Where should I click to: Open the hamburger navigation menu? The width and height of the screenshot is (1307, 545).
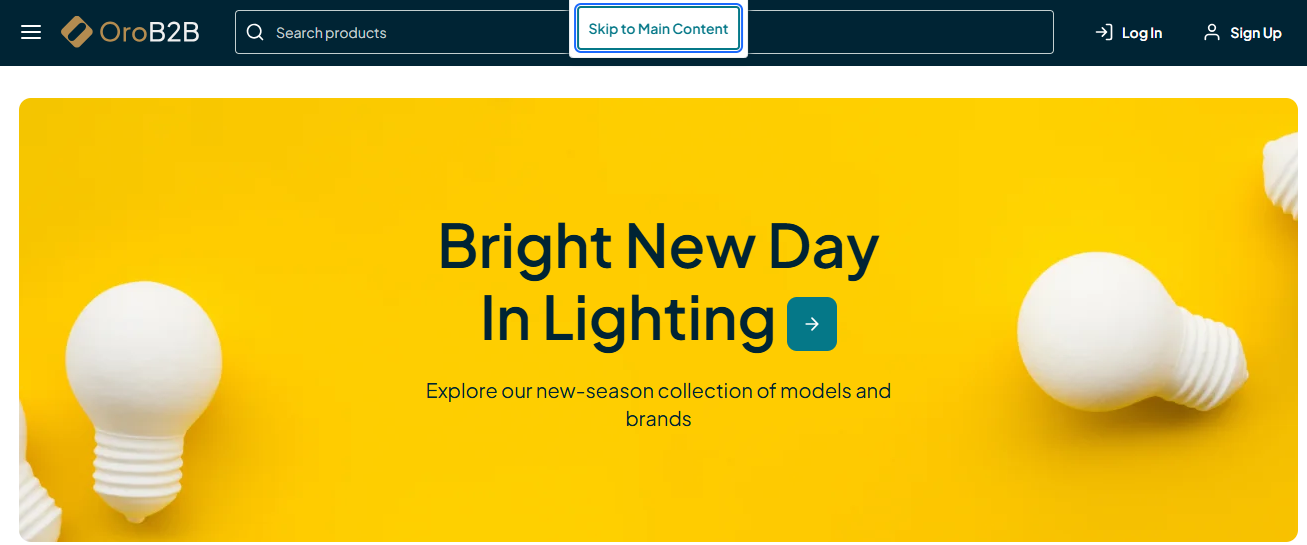tap(31, 33)
